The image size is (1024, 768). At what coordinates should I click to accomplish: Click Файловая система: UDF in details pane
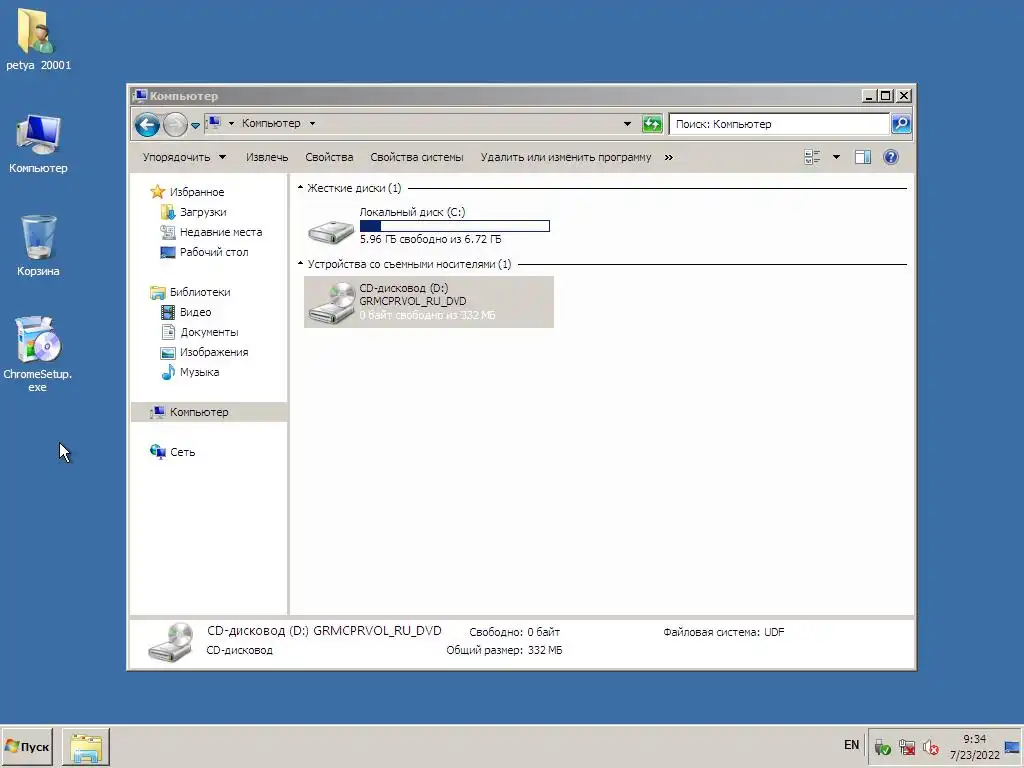724,632
